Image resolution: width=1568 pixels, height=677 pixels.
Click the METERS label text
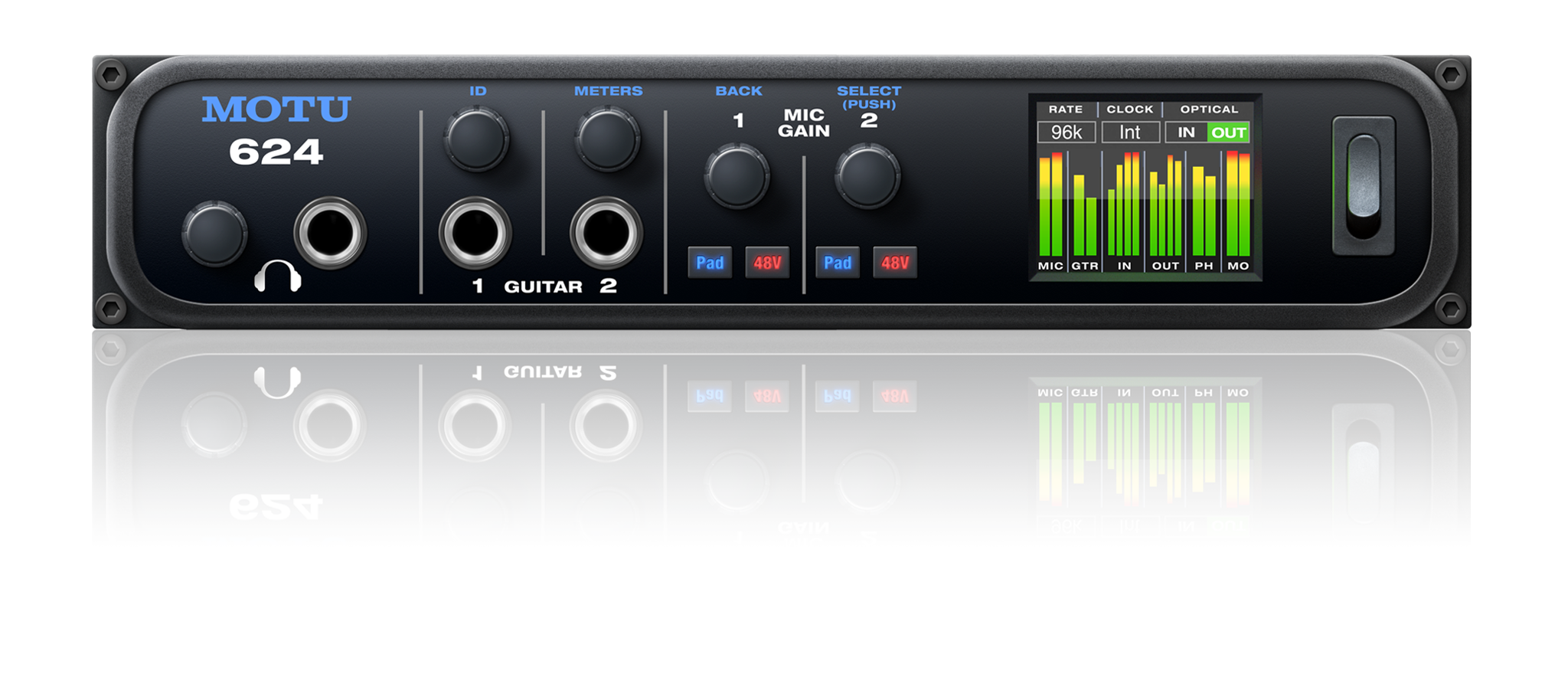coord(608,90)
